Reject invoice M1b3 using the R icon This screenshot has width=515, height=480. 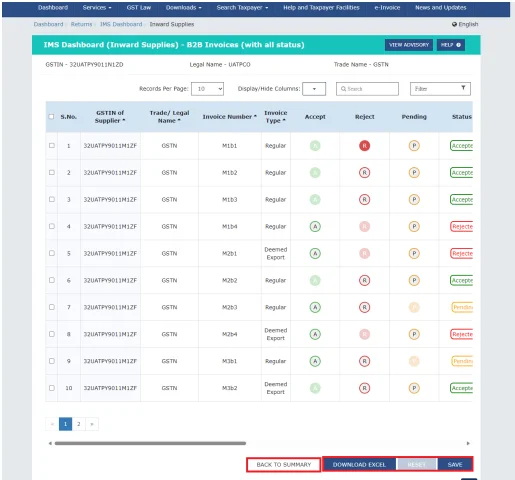coord(364,200)
